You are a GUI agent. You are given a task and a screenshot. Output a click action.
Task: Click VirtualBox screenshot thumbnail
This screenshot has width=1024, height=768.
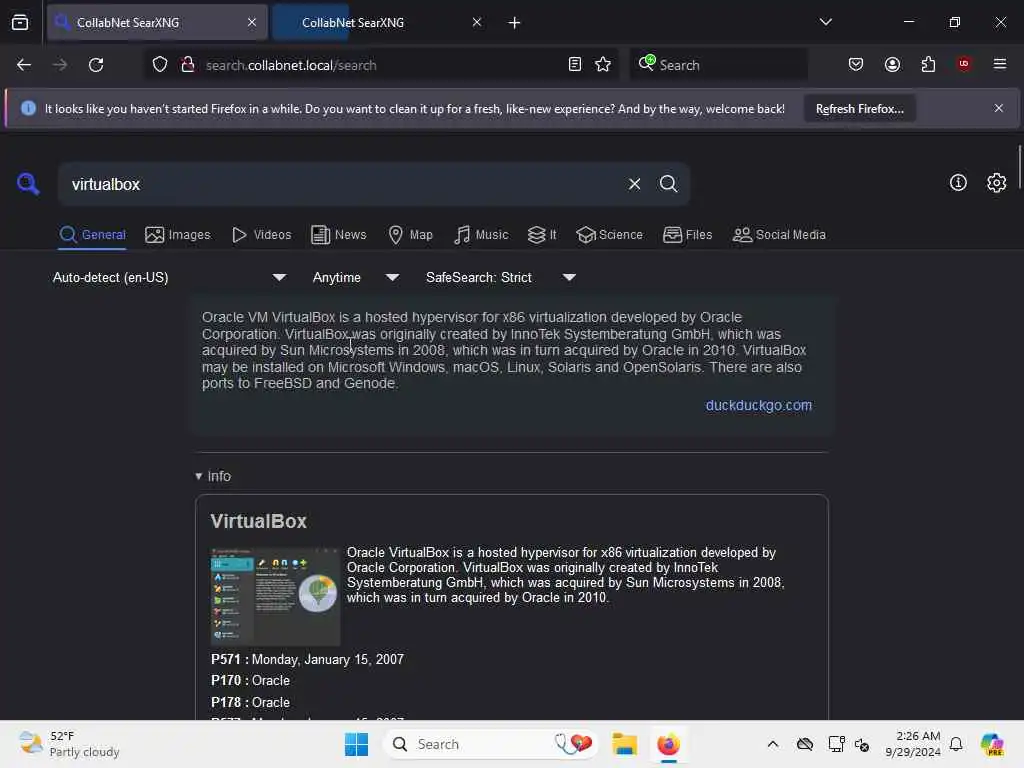coord(275,596)
